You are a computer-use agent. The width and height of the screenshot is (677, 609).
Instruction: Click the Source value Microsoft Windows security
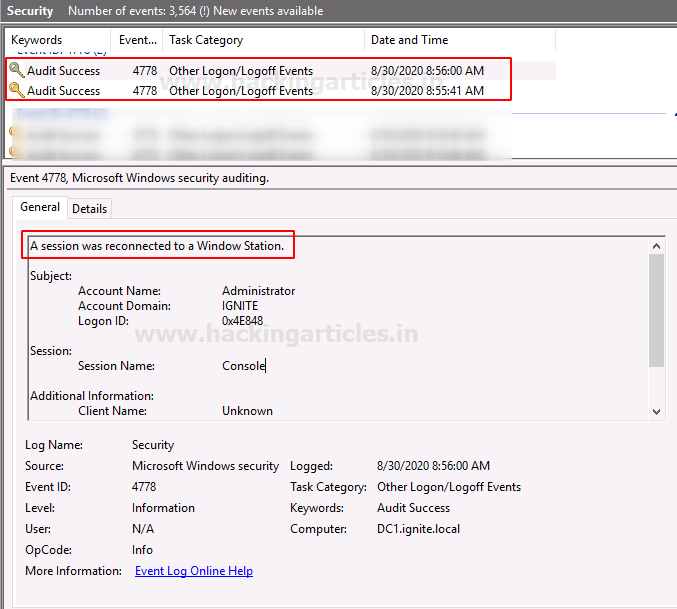click(x=206, y=466)
